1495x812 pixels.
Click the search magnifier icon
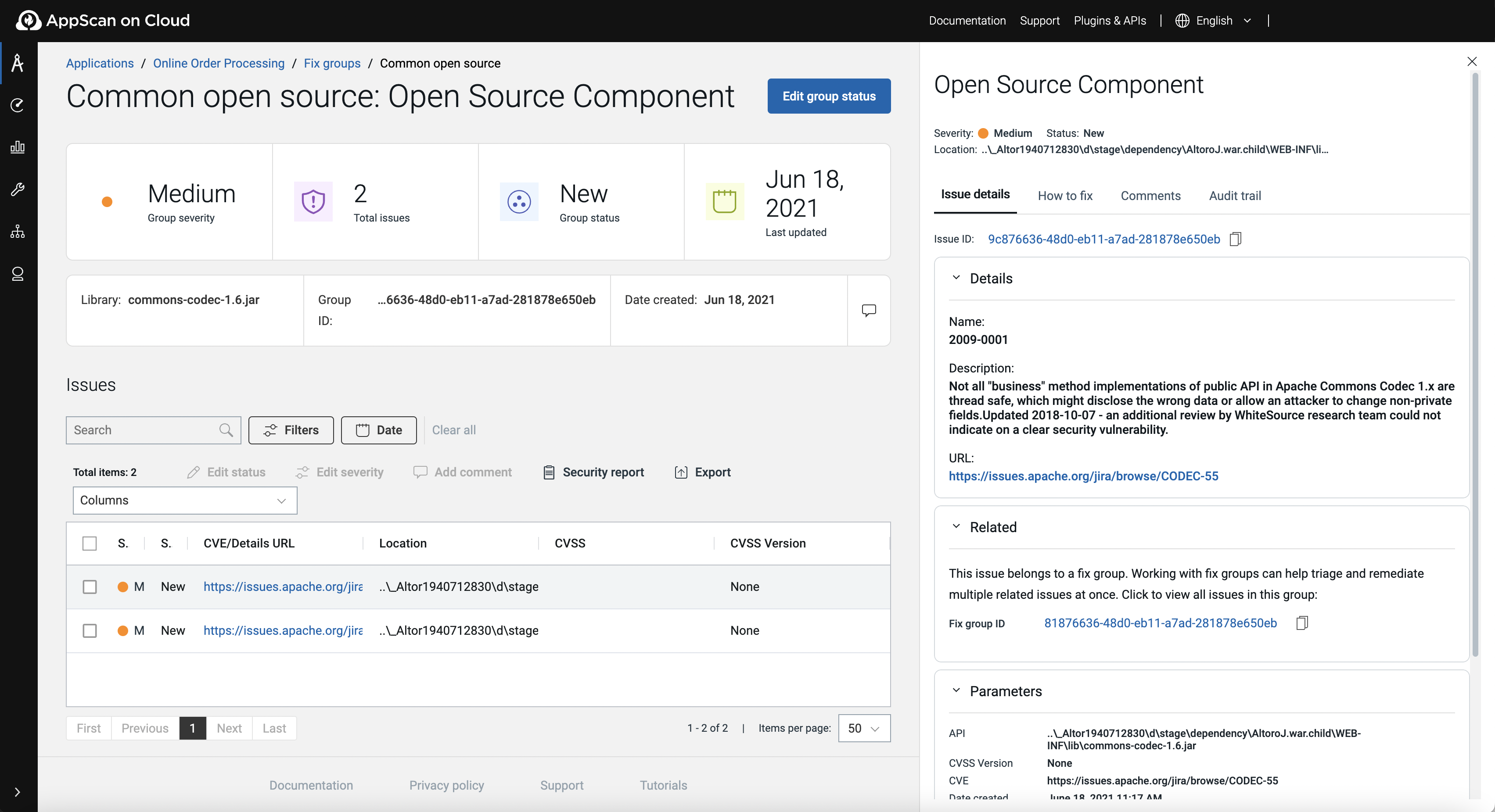pyautogui.click(x=226, y=430)
